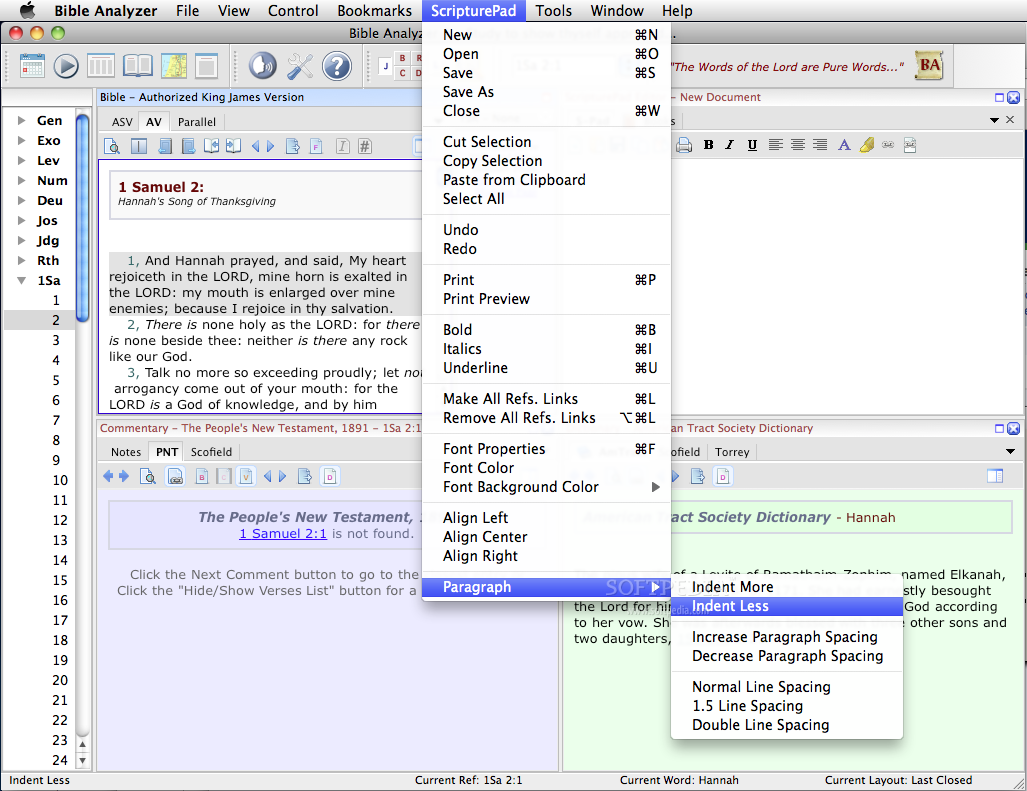Click the search page icon in Commentary toolbar

[148, 476]
